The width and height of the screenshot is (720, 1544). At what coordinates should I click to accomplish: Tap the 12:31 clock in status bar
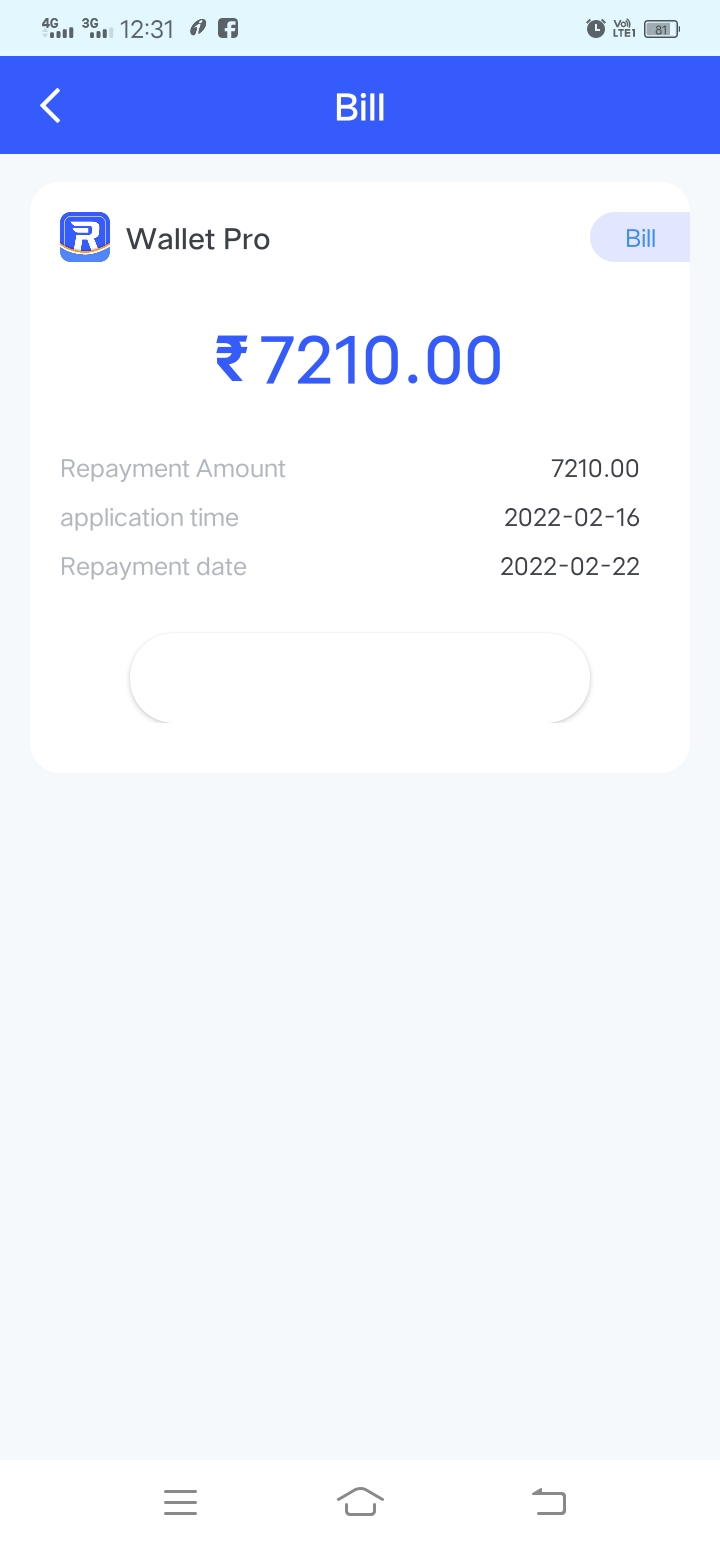[147, 29]
